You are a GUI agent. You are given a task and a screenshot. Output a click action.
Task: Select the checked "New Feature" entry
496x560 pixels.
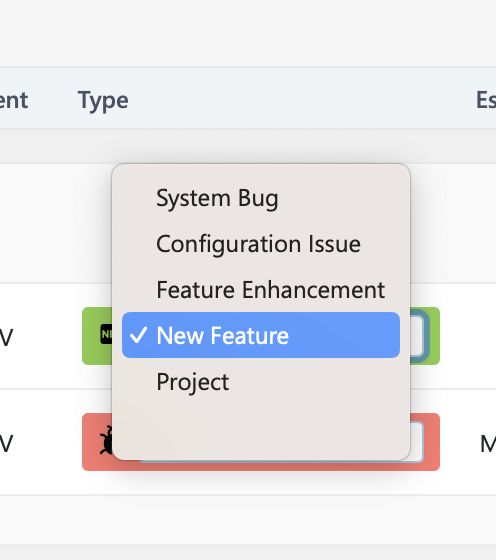pos(261,335)
